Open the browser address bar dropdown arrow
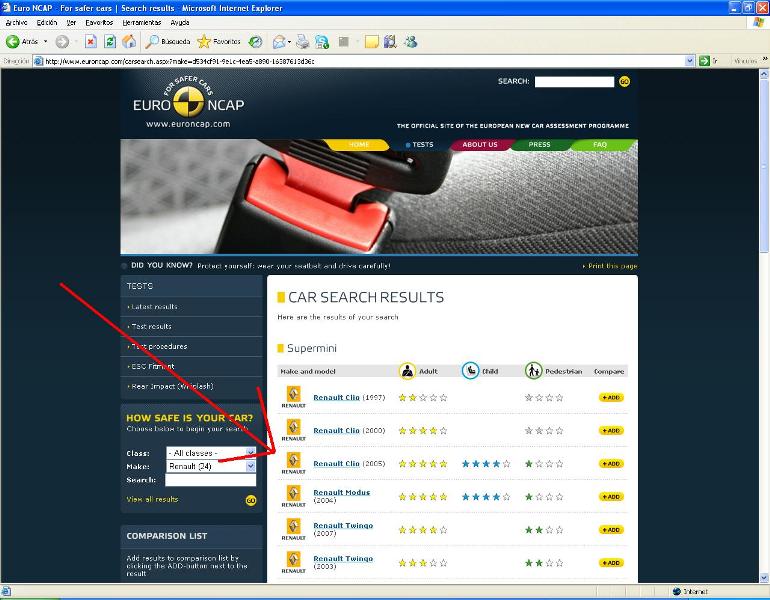 [x=689, y=61]
